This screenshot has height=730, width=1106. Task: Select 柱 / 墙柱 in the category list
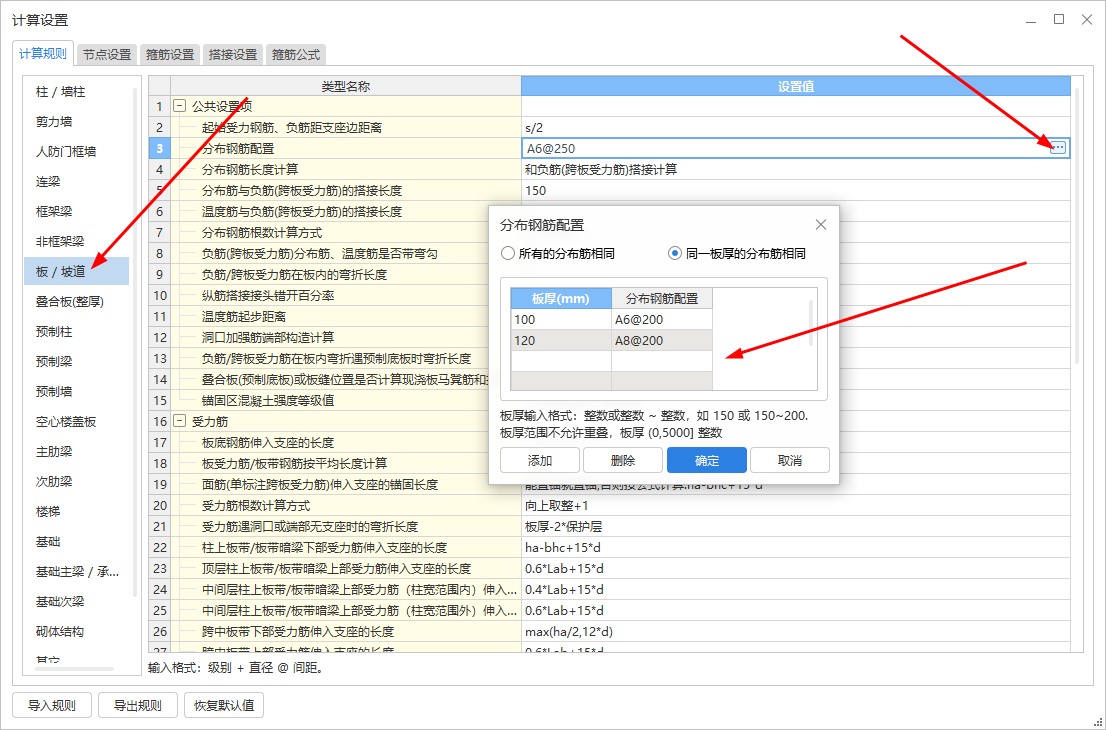point(77,92)
